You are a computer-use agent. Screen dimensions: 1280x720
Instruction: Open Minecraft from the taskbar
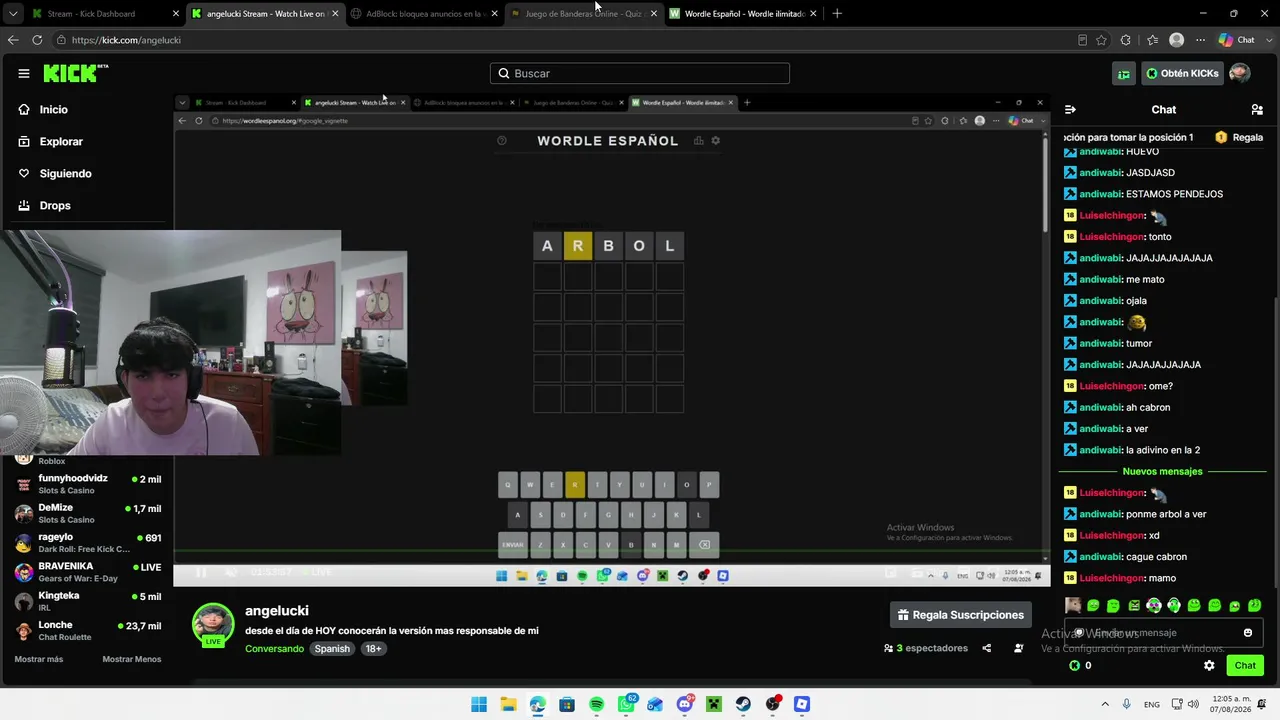pos(714,704)
